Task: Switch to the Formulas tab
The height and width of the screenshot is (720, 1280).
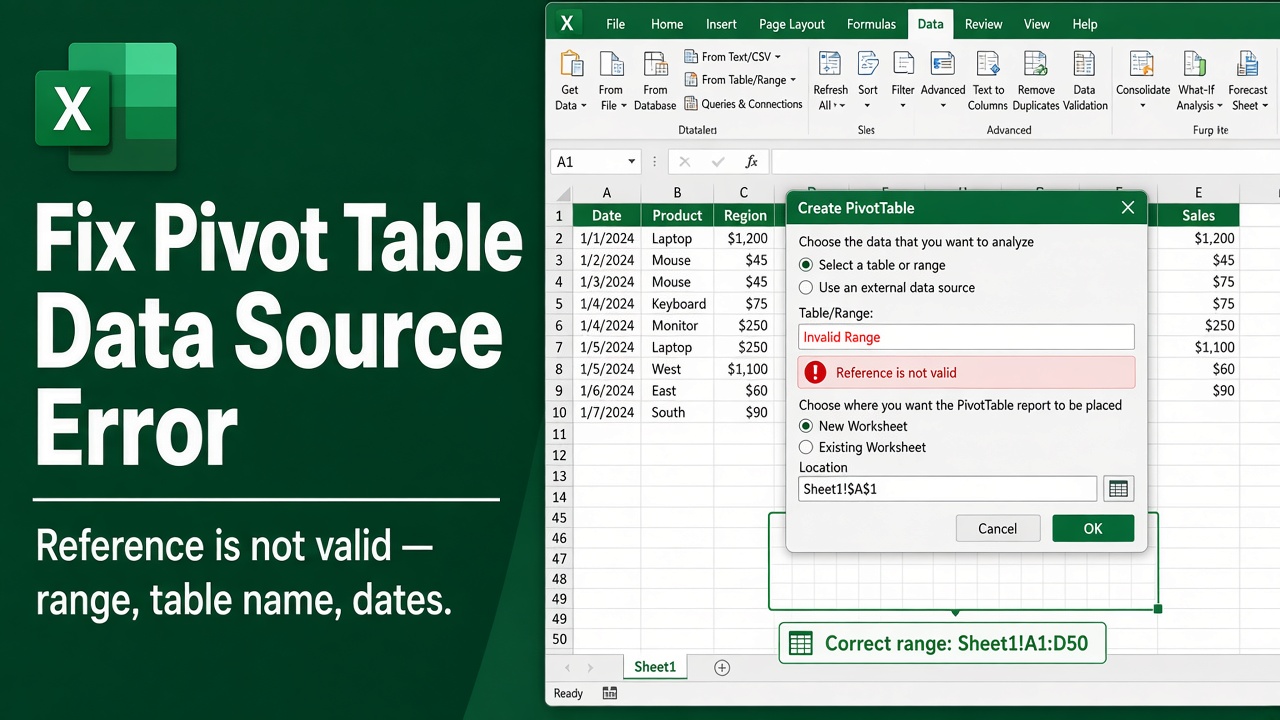Action: pyautogui.click(x=871, y=24)
